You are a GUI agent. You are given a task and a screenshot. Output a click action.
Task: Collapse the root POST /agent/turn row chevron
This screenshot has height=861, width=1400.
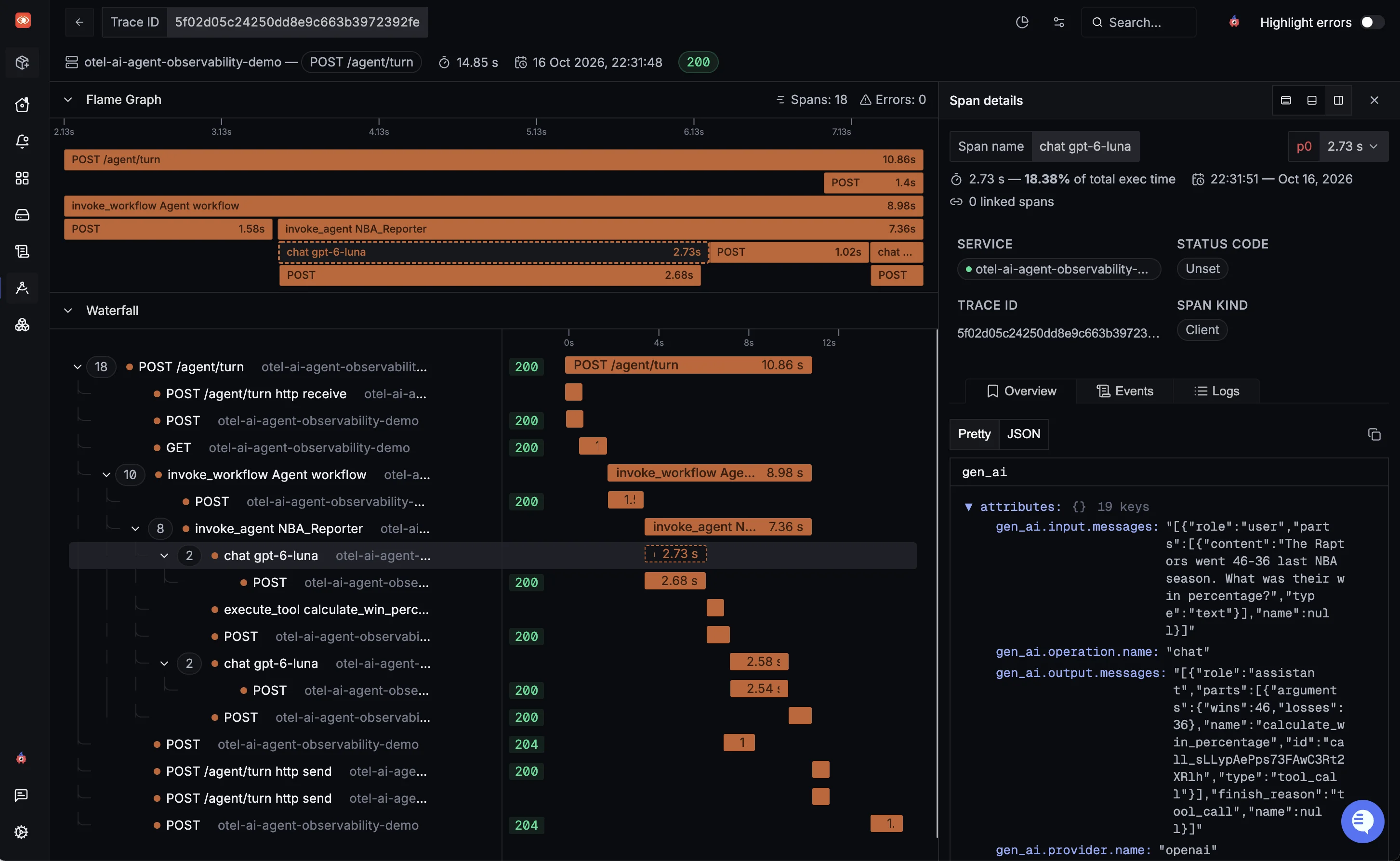click(78, 367)
